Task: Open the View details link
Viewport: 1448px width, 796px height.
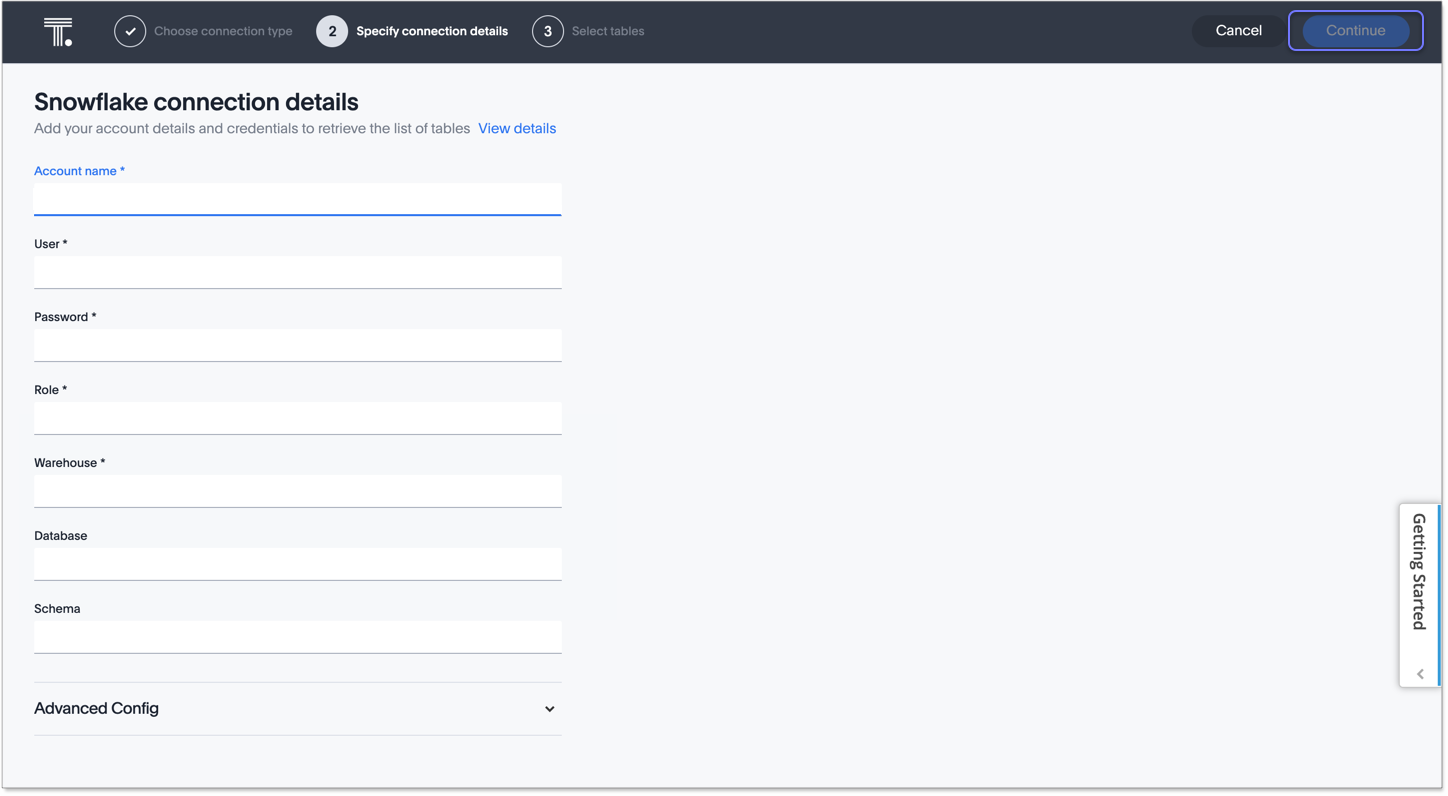Action: [x=516, y=129]
